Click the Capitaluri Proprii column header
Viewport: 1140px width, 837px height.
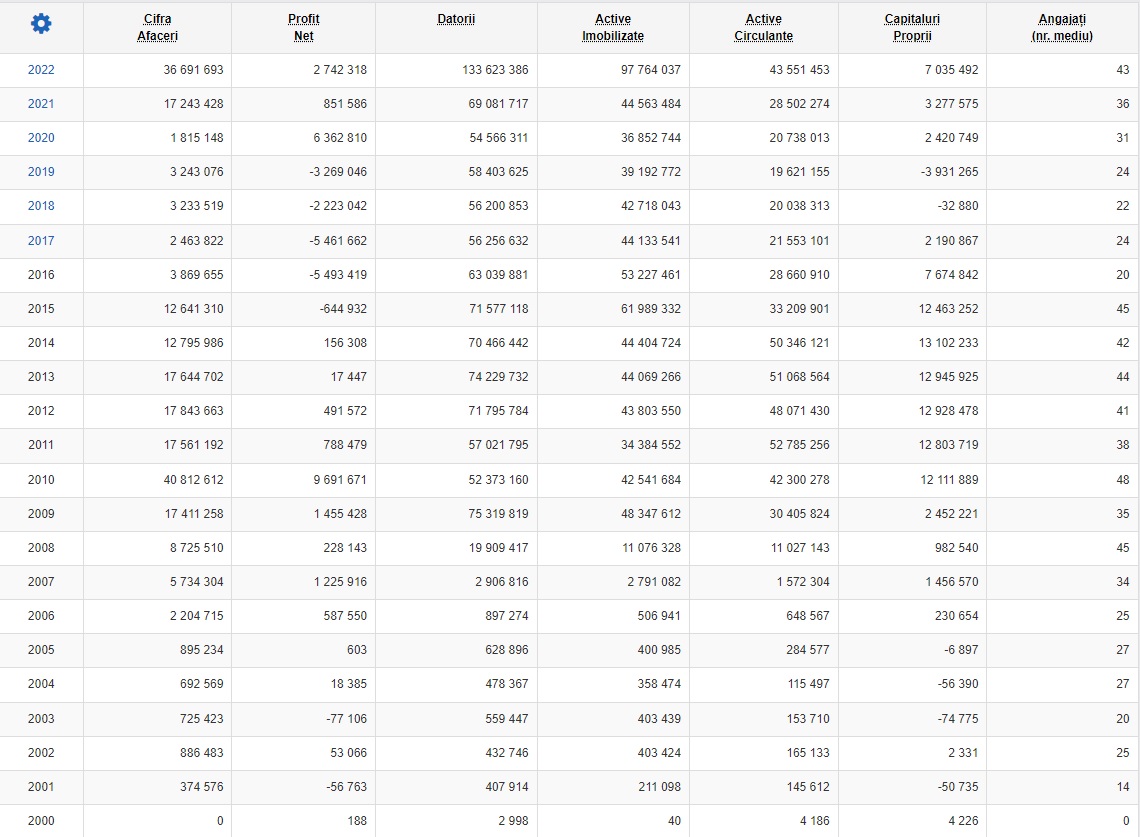(x=912, y=27)
